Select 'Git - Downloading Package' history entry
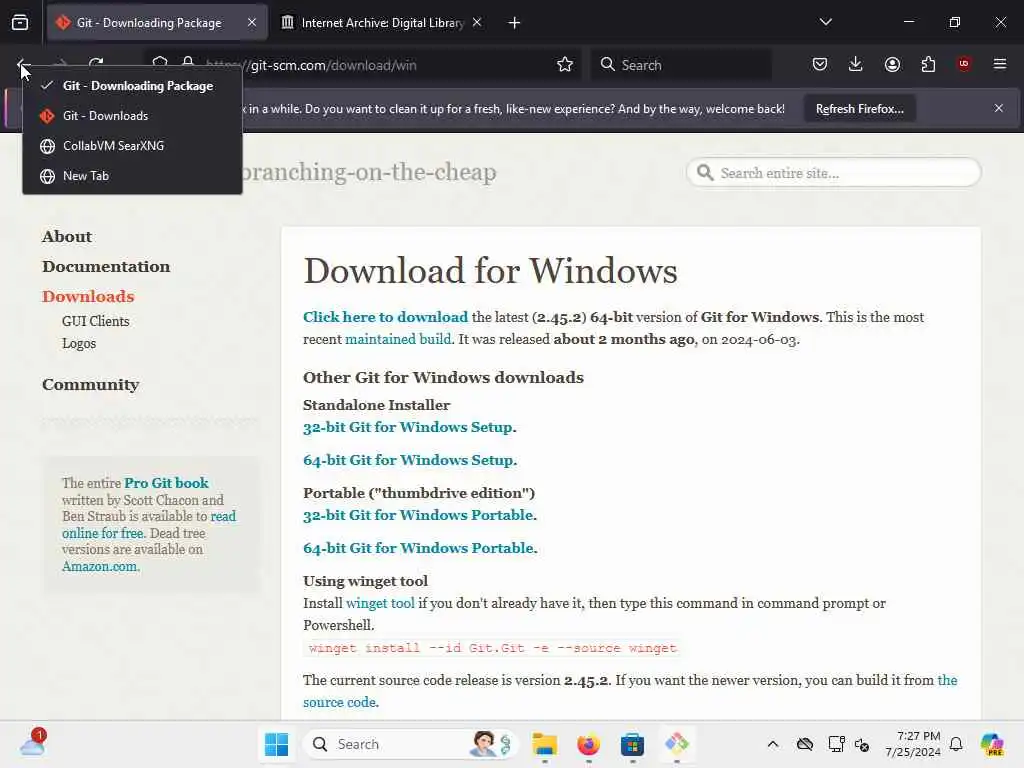Image resolution: width=1024 pixels, height=768 pixels. [133, 86]
